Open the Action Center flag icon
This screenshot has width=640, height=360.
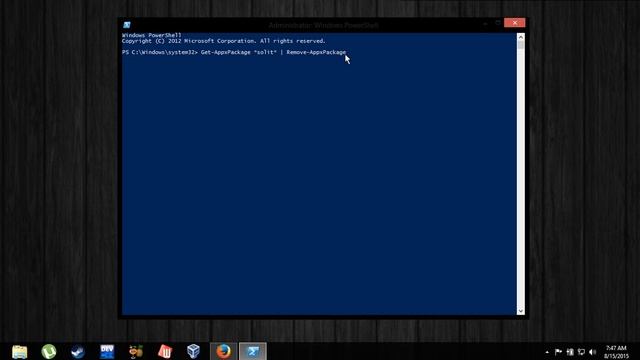558,352
